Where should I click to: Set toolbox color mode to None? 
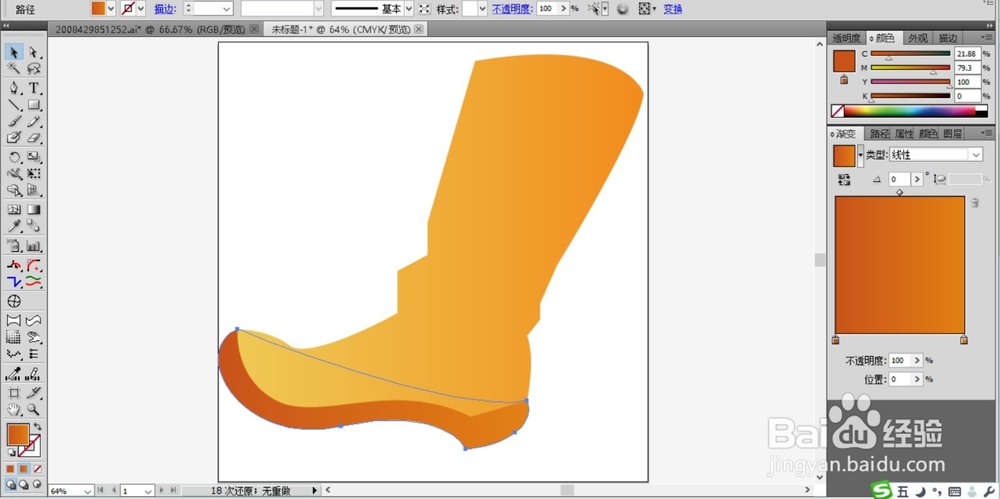[37, 469]
